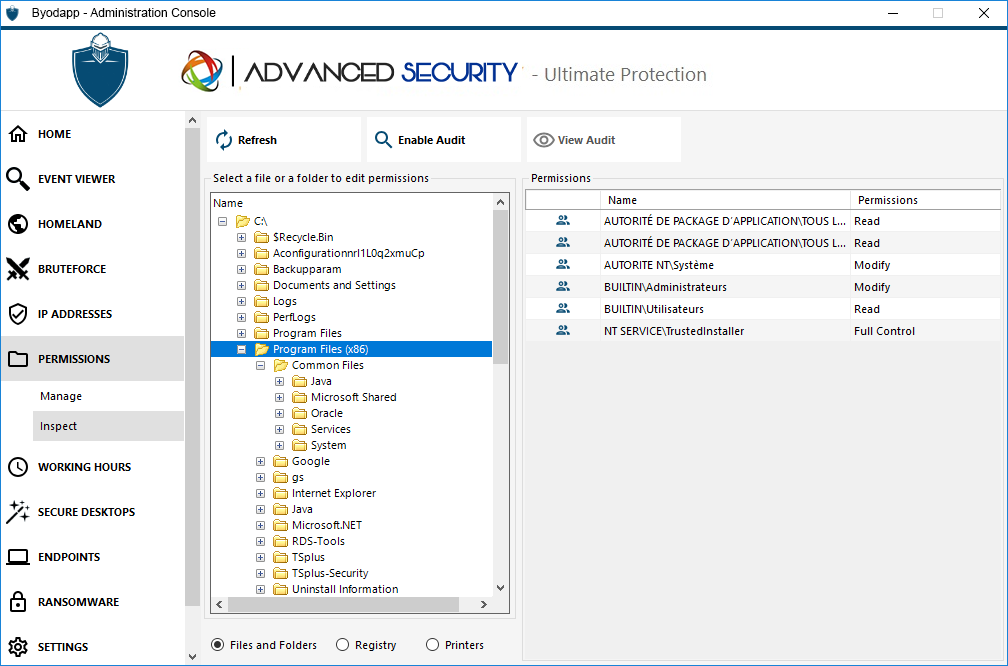Click the tree scroll-down arrow
This screenshot has width=1008, height=666.
pyautogui.click(x=500, y=588)
